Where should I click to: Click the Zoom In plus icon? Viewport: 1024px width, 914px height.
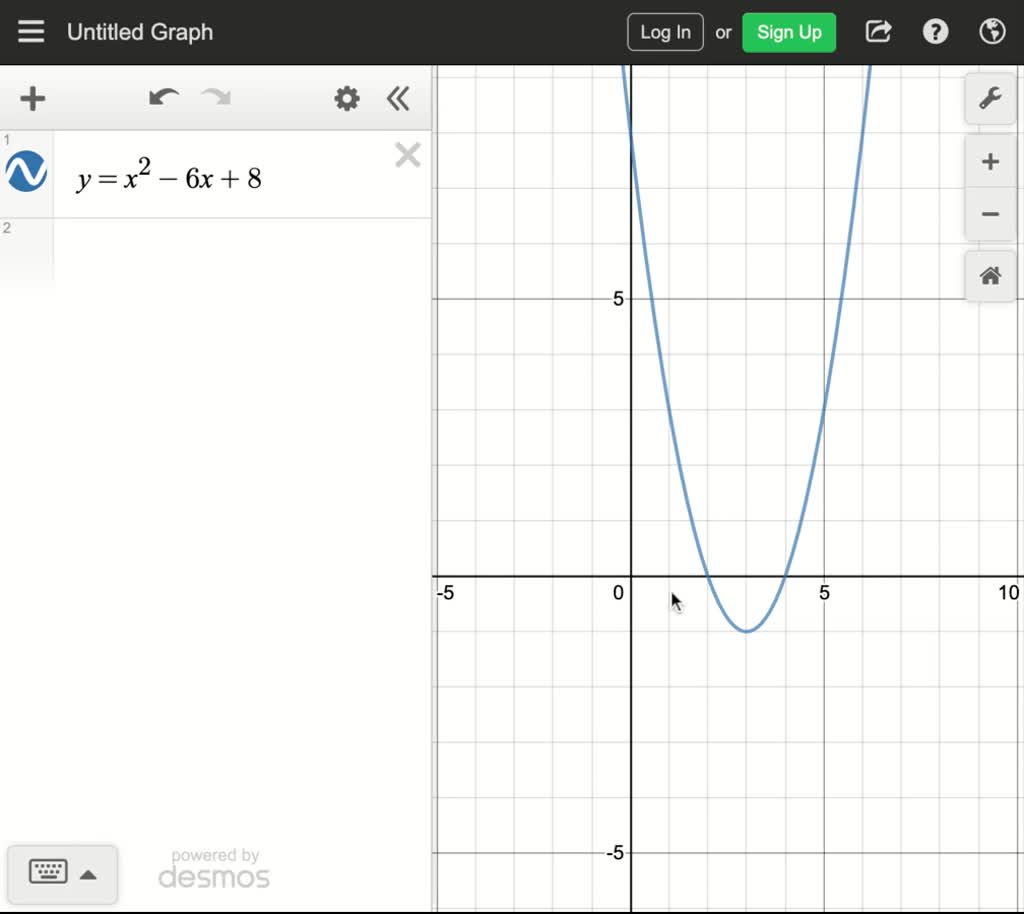(x=989, y=161)
